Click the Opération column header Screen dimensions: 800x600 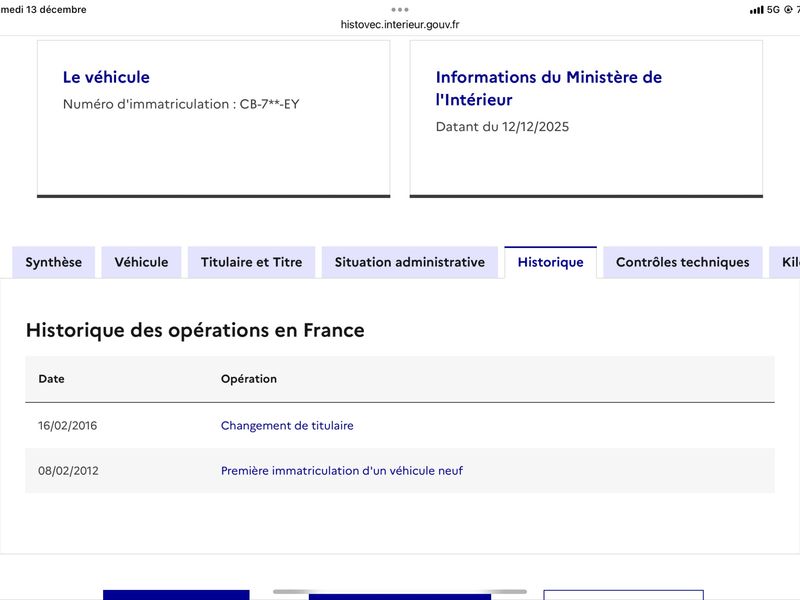[x=249, y=379]
